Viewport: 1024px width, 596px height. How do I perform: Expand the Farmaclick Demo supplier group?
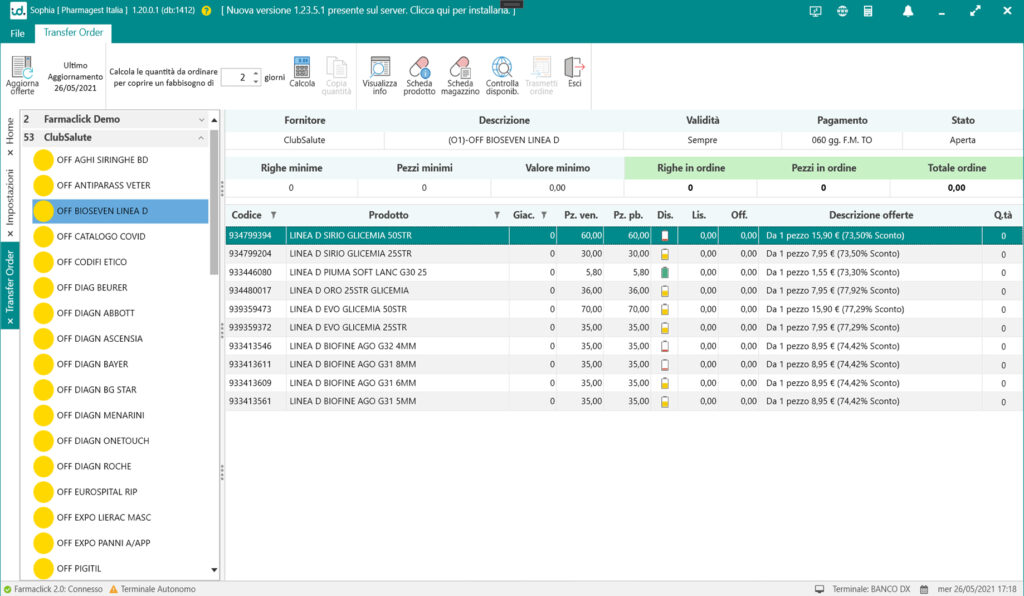pos(202,119)
